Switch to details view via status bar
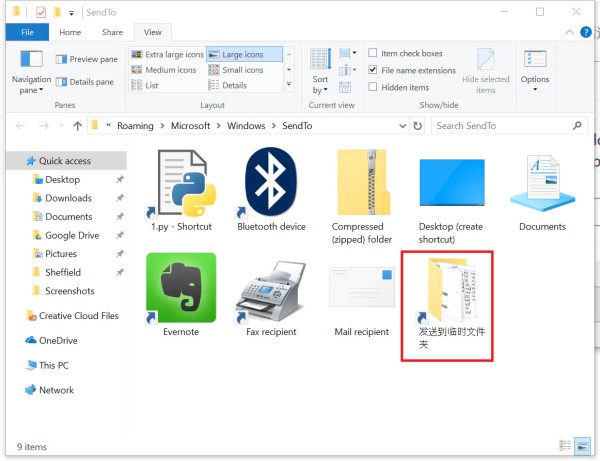Image resolution: width=600 pixels, height=461 pixels. pyautogui.click(x=565, y=445)
